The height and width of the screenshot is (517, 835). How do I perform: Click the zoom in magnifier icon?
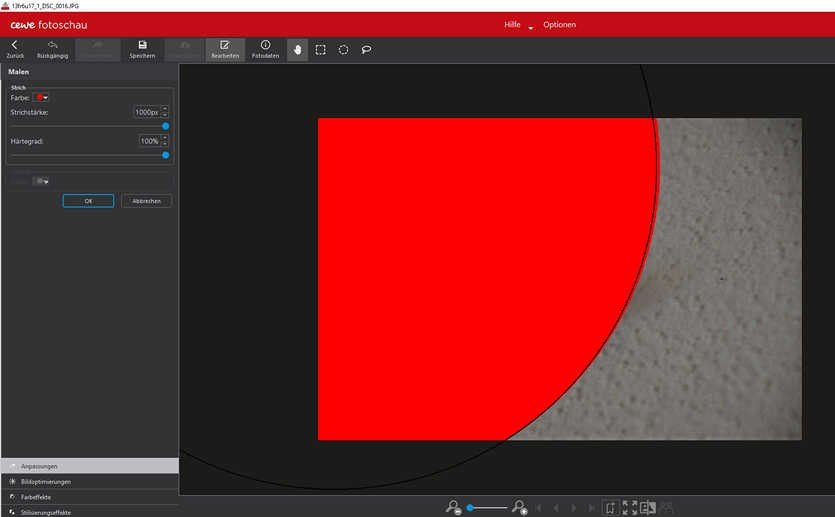(519, 508)
